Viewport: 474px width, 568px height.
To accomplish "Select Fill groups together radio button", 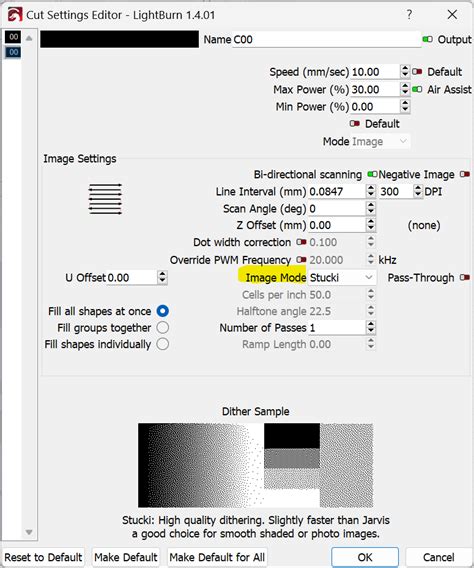I will [163, 327].
